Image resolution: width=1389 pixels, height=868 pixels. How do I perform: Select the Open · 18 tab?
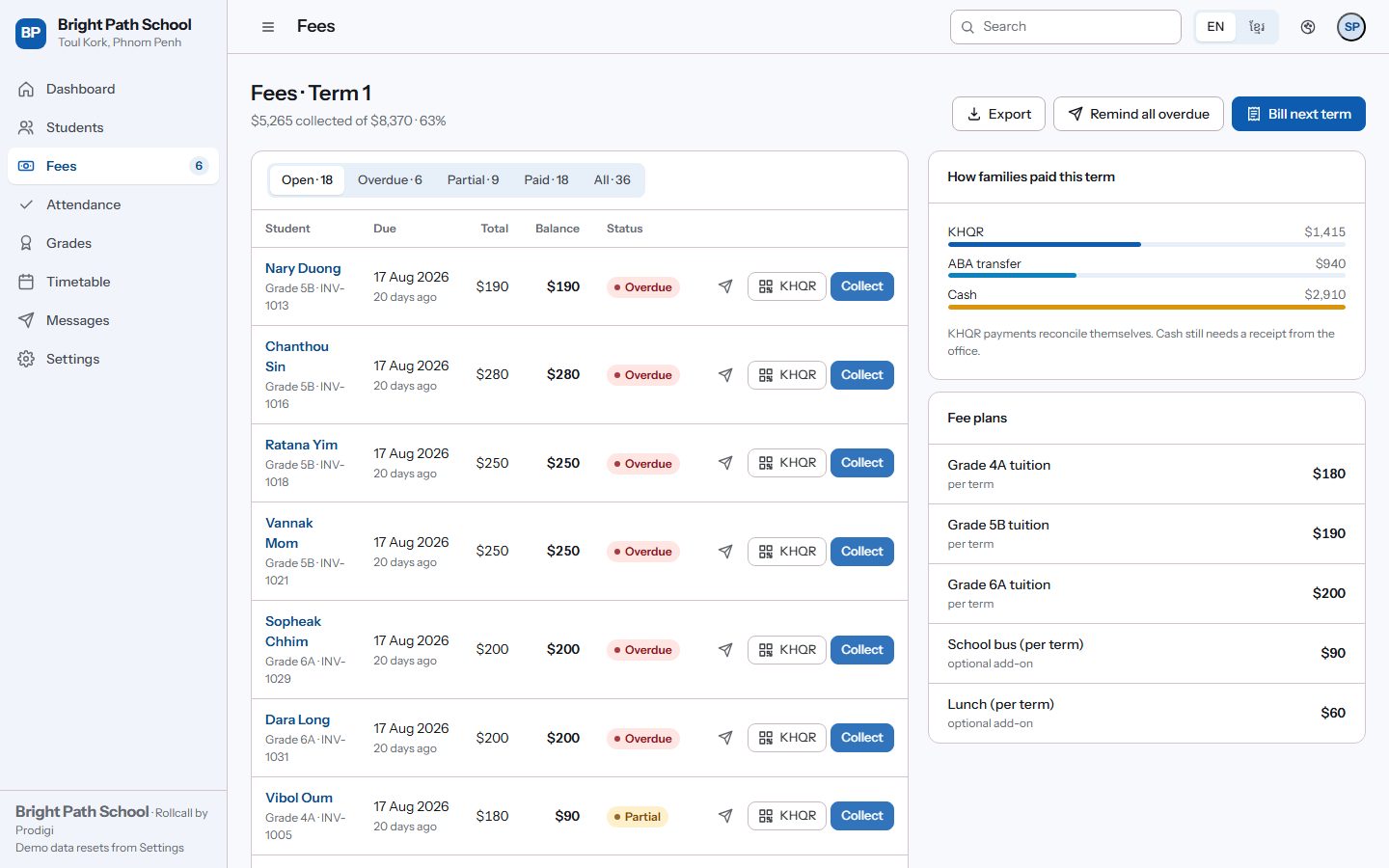coord(307,180)
